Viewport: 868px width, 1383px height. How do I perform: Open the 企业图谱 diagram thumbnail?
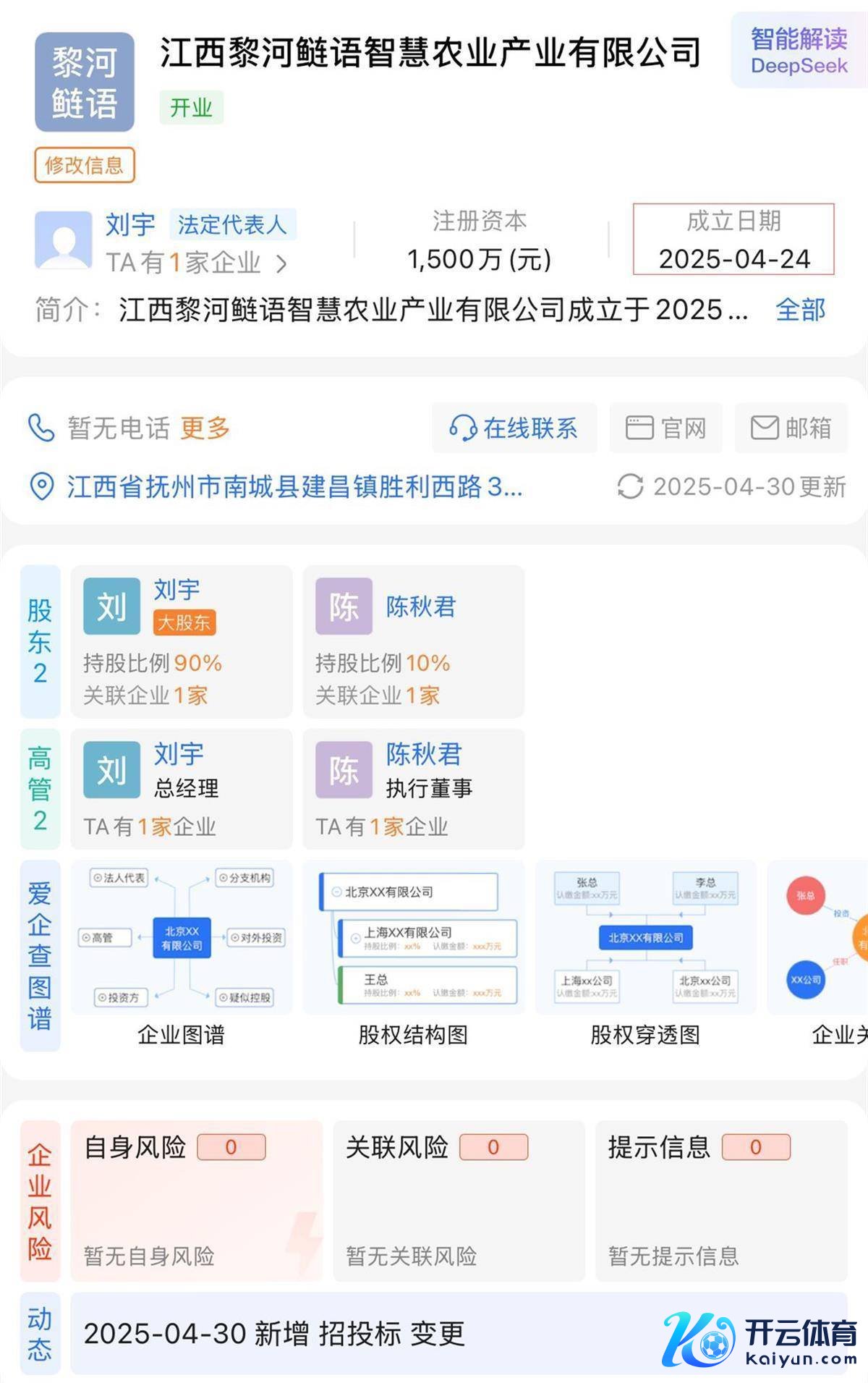coord(182,938)
